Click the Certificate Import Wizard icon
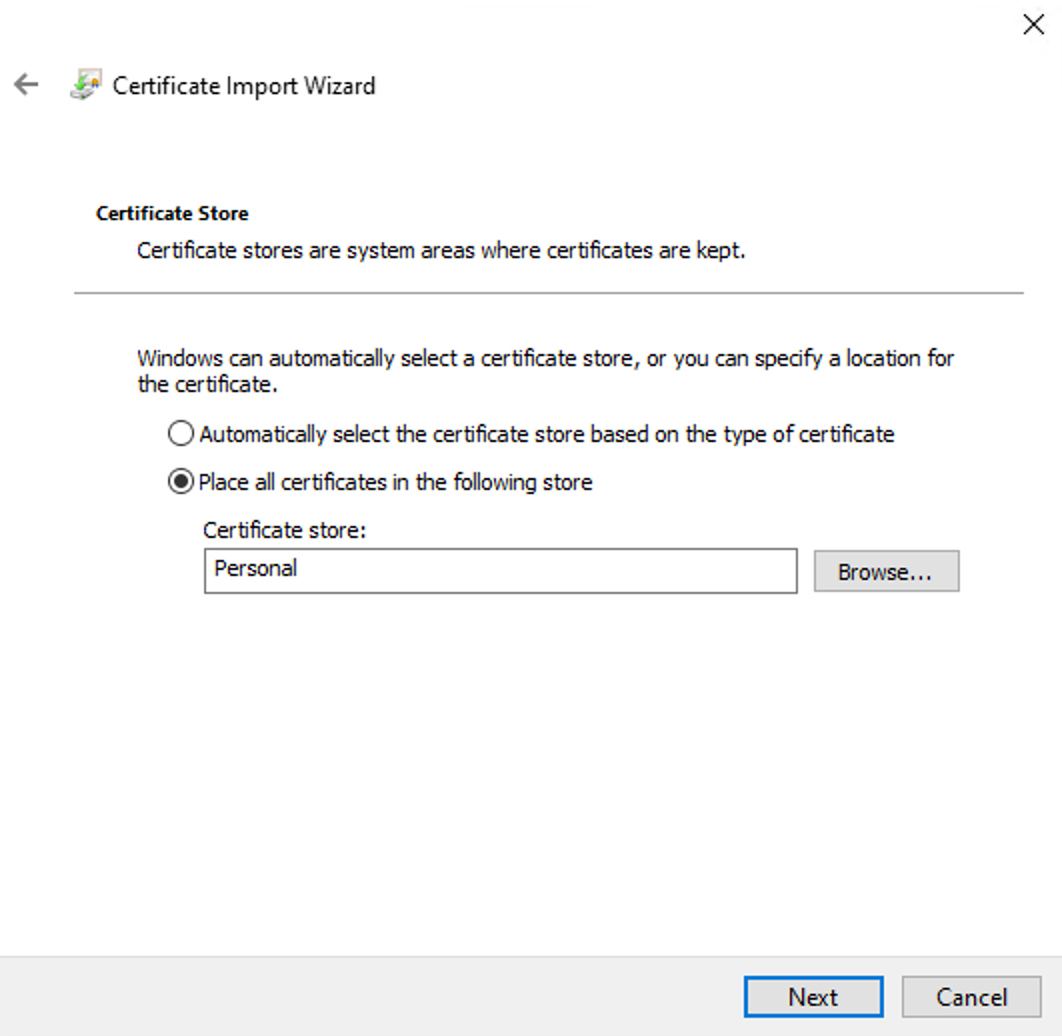Image resolution: width=1062 pixels, height=1036 pixels. [85, 85]
